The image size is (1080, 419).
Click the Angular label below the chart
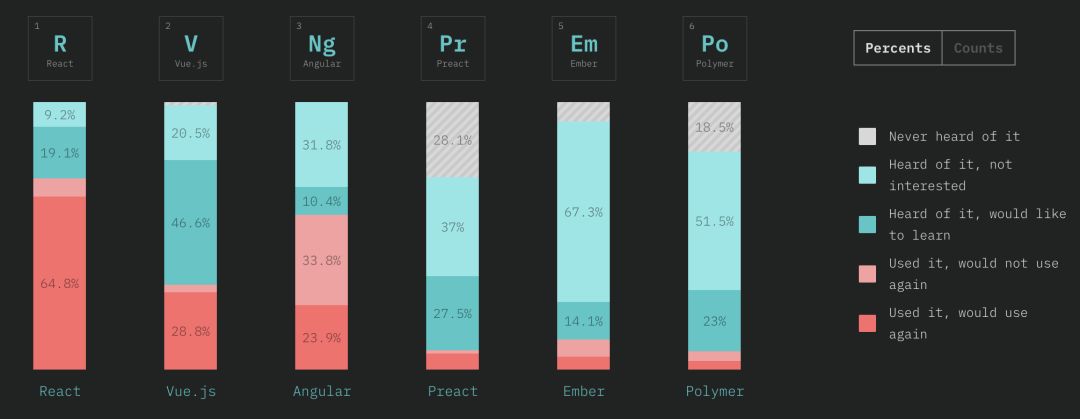322,391
